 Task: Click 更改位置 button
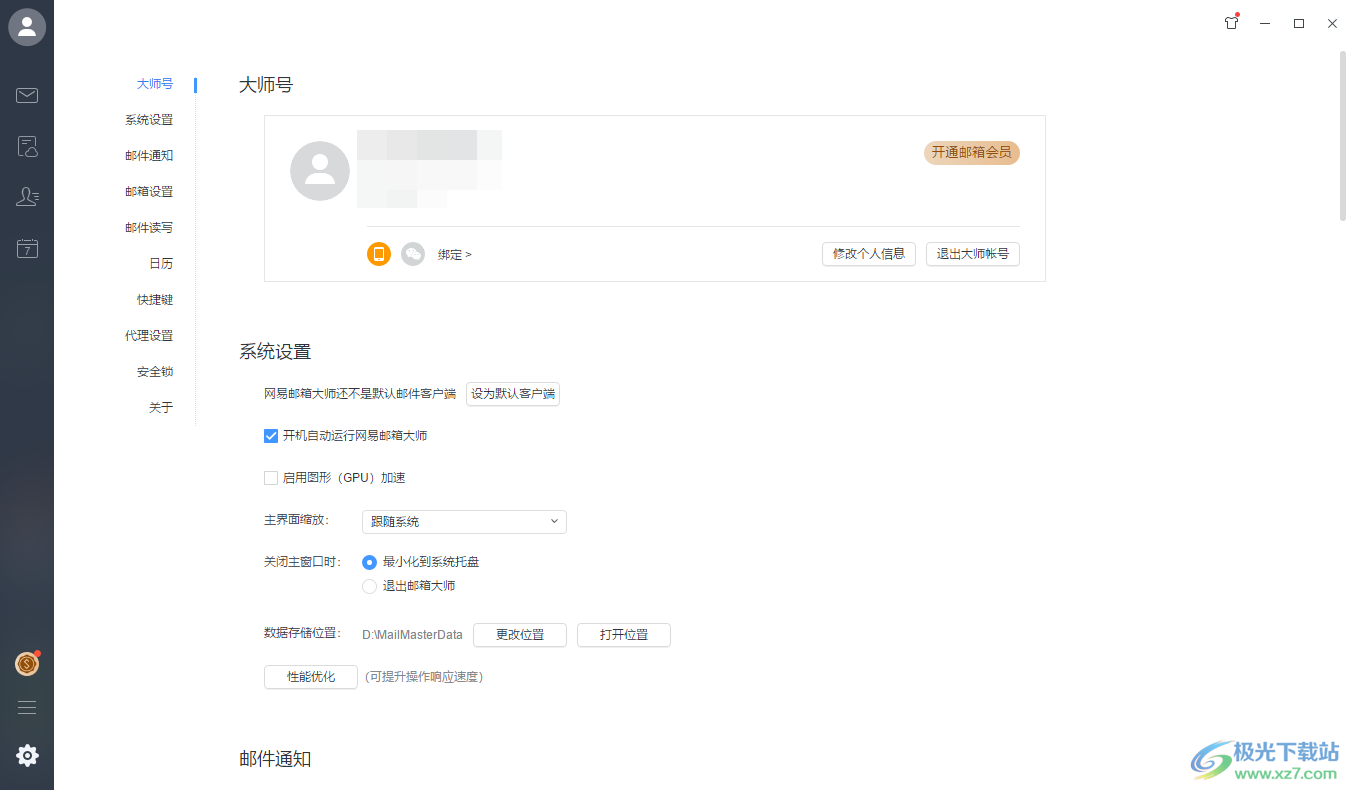[520, 635]
